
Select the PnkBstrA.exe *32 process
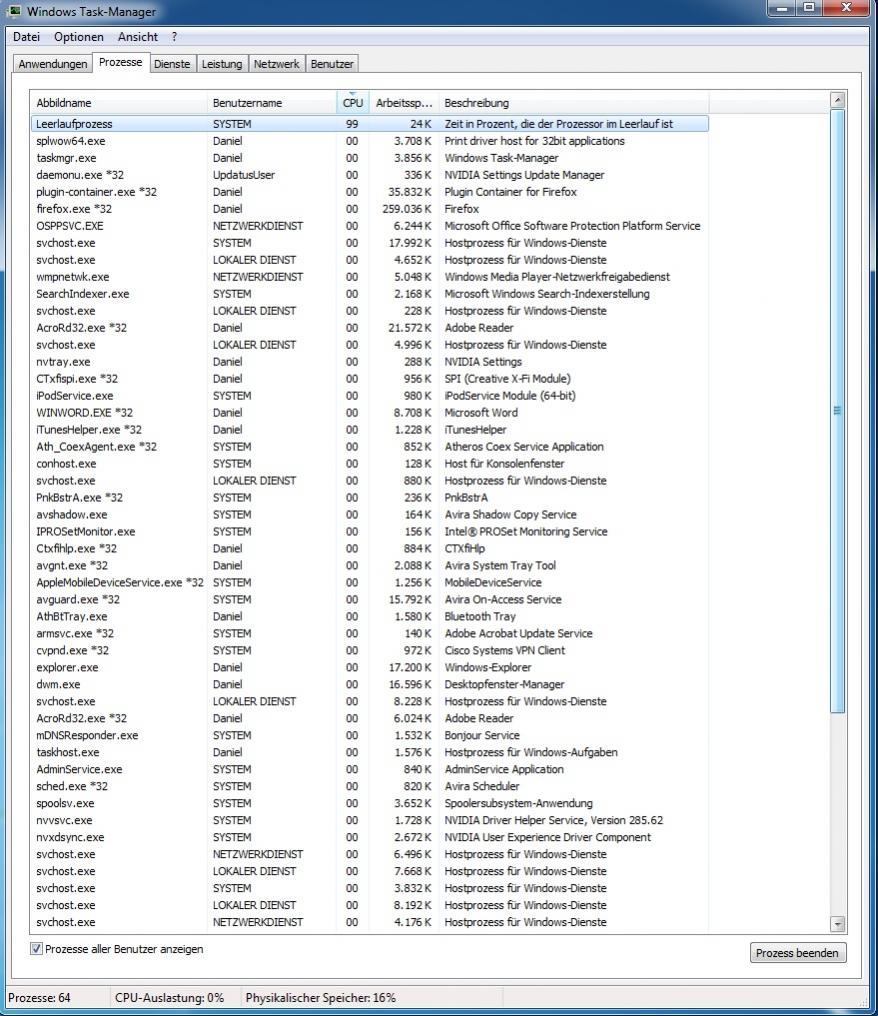point(369,498)
